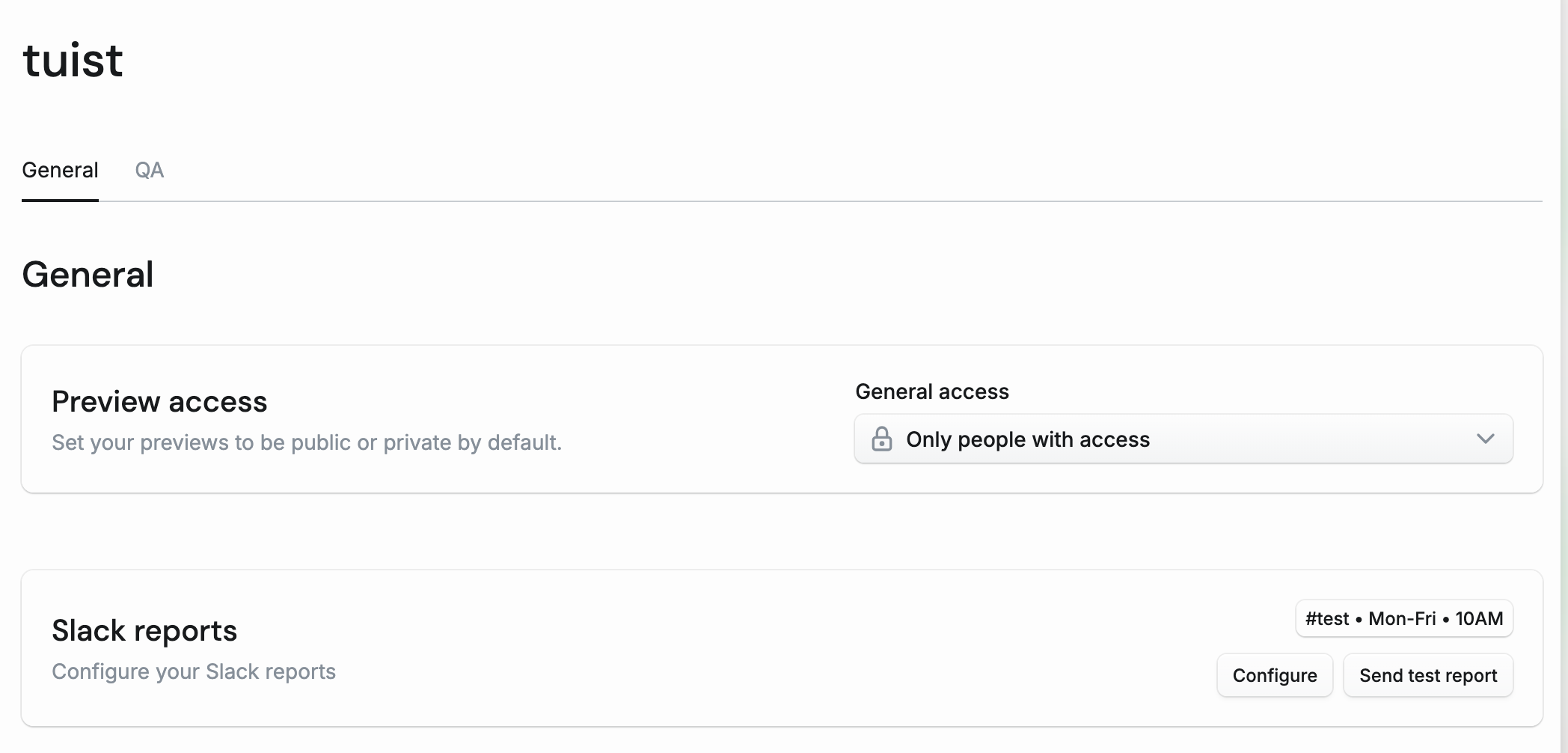
Task: Select the General tab
Action: coord(60,170)
